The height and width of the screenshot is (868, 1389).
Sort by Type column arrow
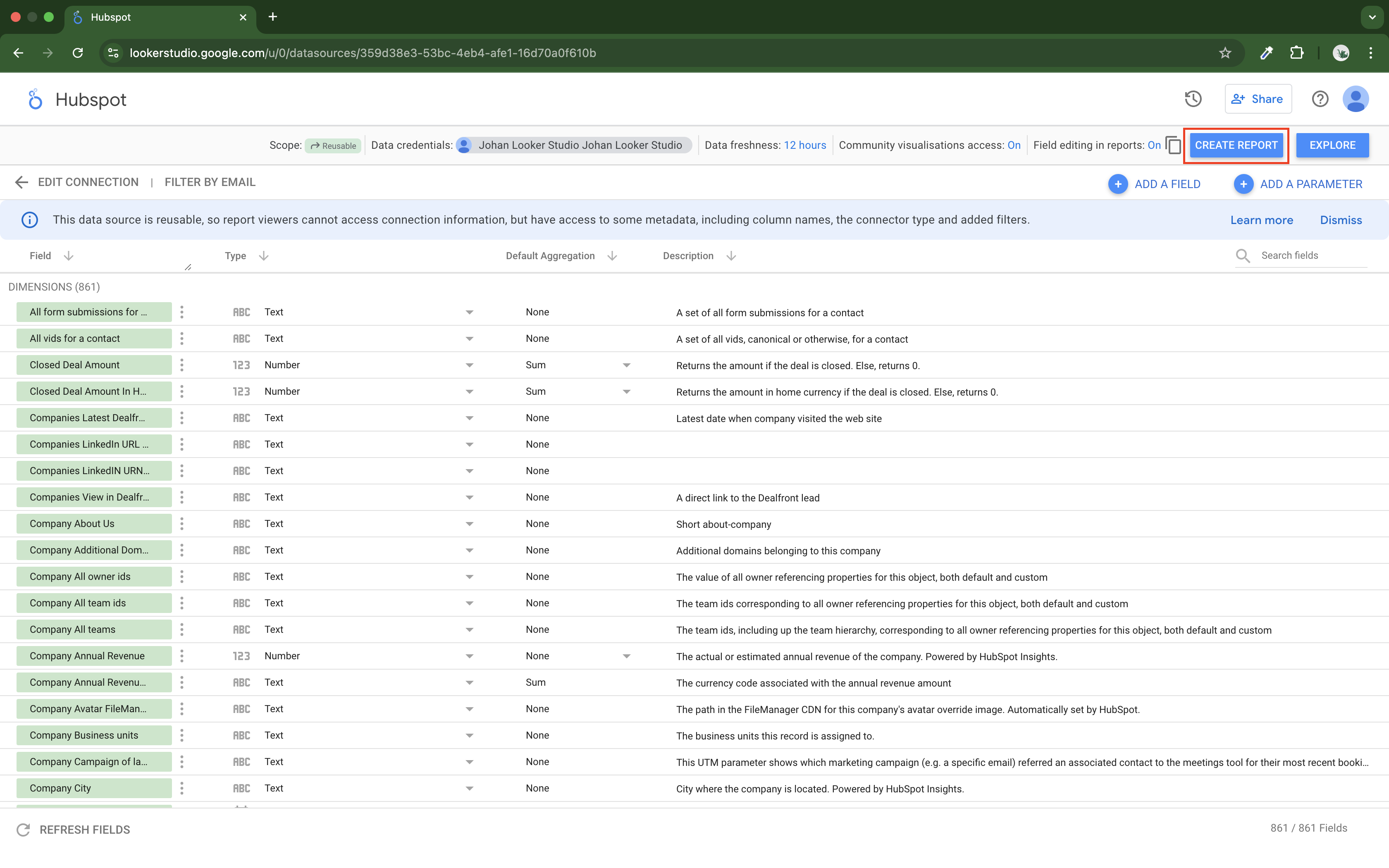pos(263,255)
